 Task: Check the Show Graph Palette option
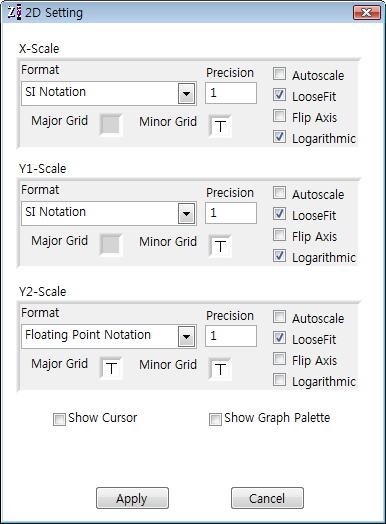[215, 419]
